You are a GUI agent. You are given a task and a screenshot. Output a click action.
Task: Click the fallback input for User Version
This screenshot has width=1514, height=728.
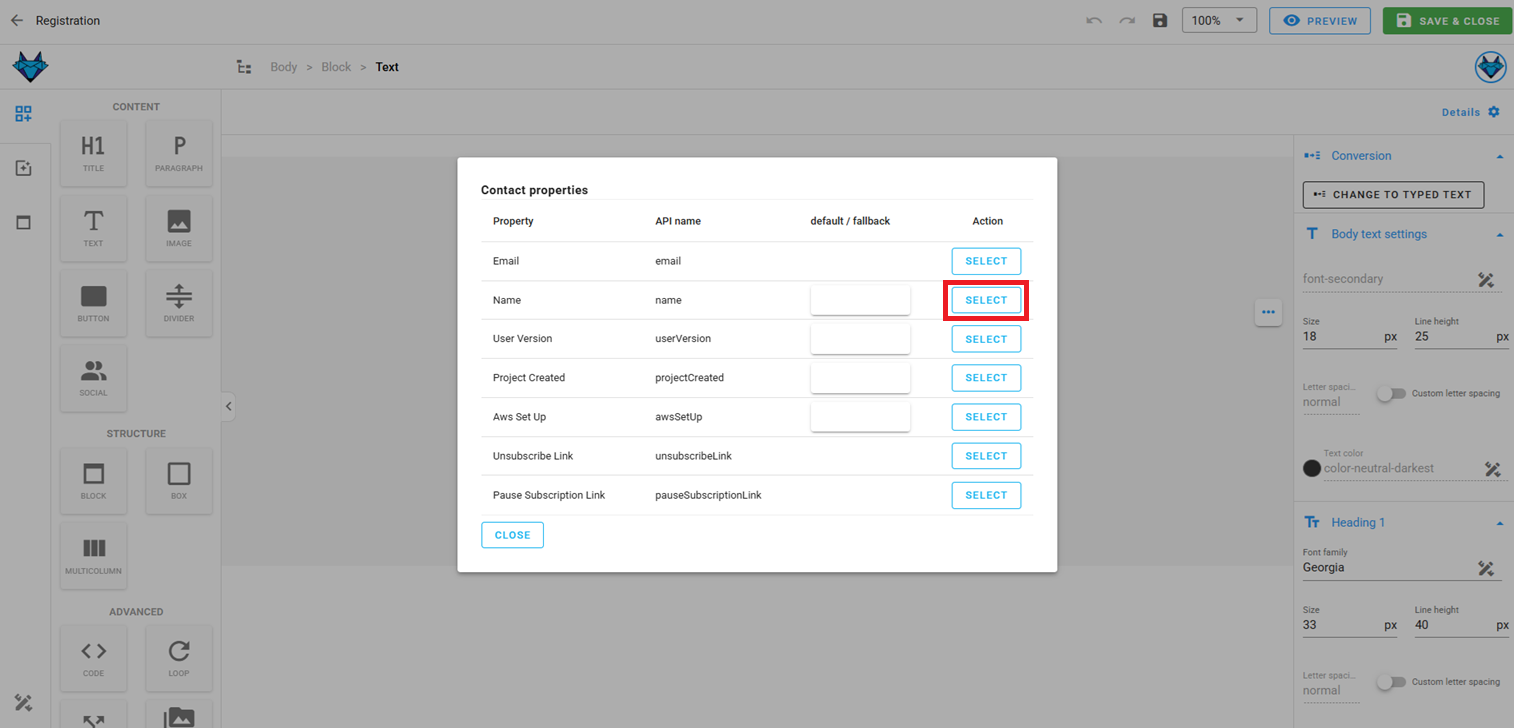[x=859, y=338]
